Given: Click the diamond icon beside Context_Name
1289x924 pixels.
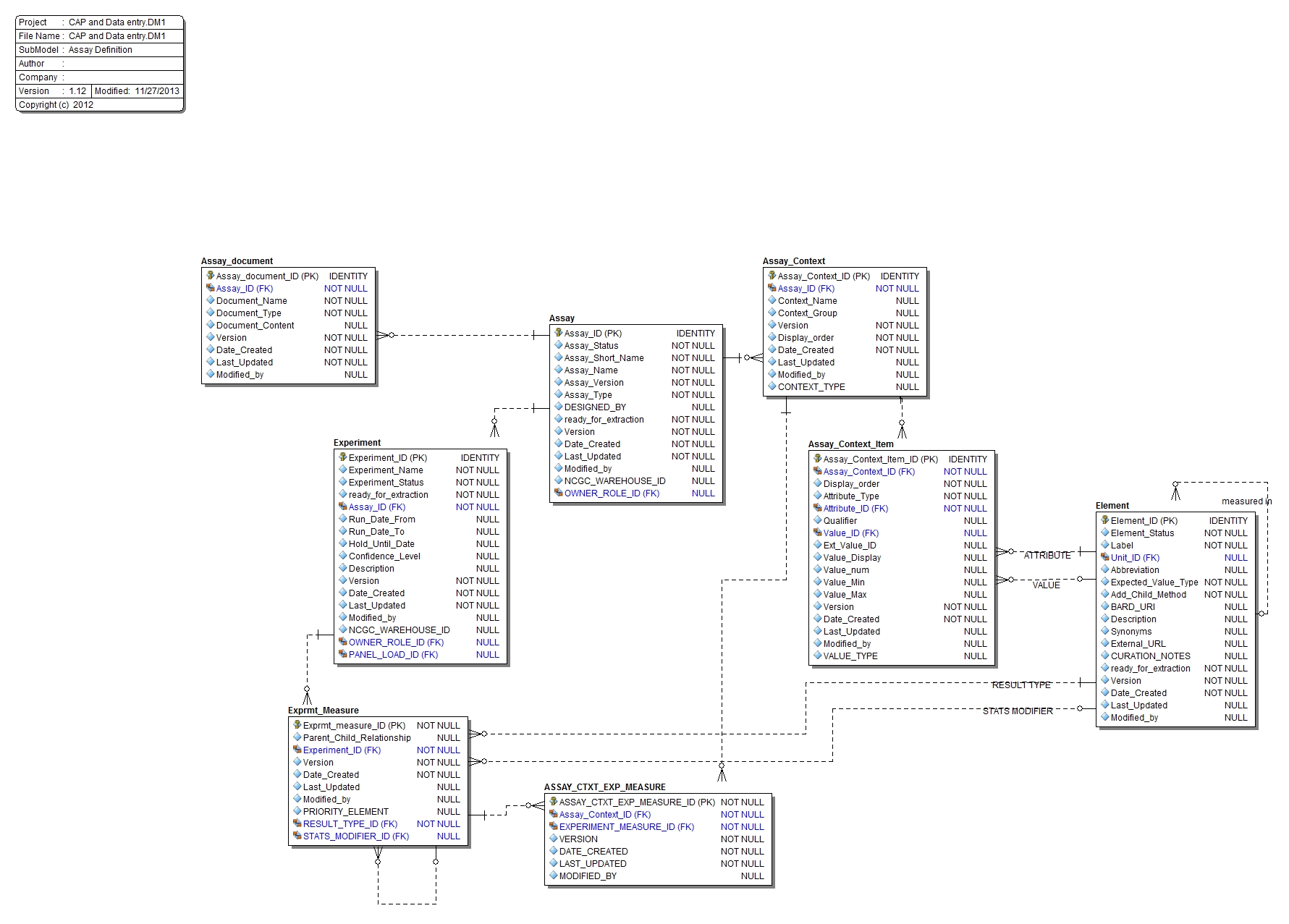Looking at the screenshot, I should point(772,300).
